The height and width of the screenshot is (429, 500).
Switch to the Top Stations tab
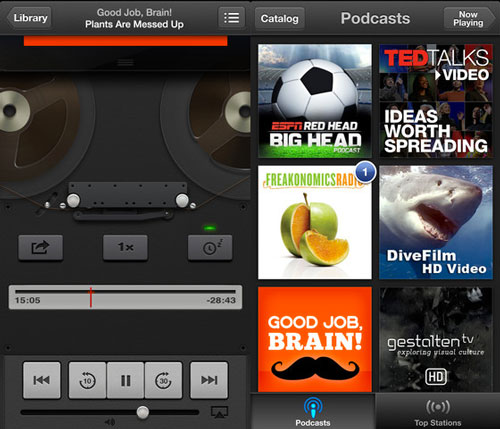(438, 411)
